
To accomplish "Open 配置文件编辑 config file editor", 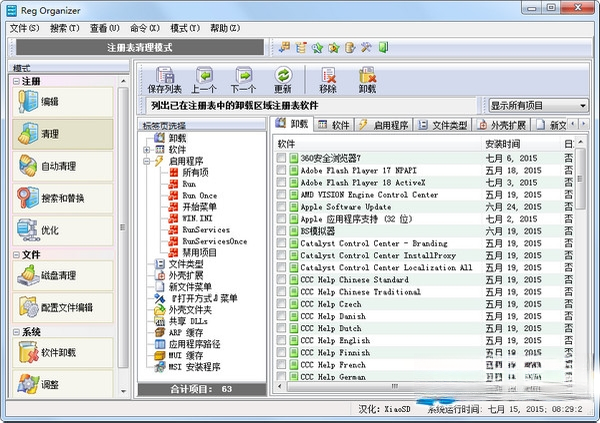I will 63,307.
